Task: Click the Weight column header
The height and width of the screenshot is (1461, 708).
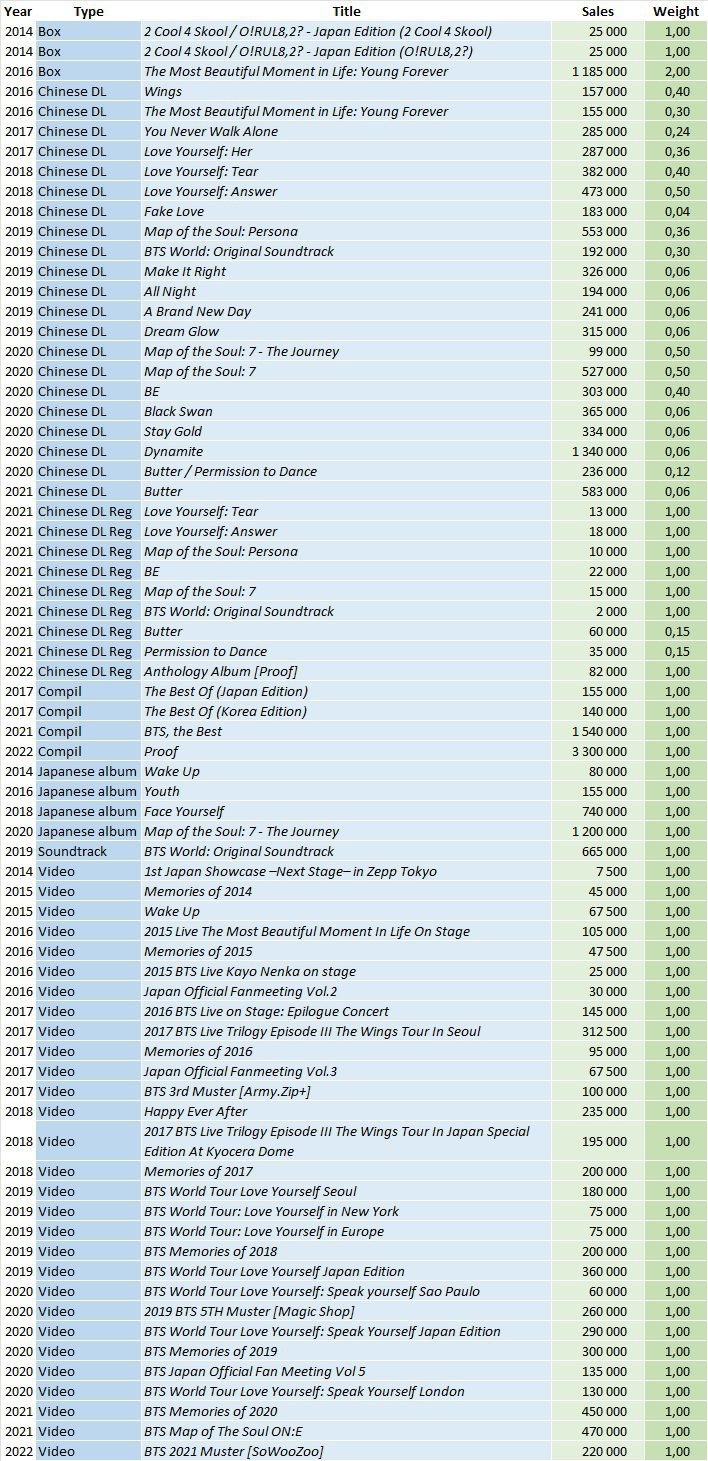Action: (676, 11)
